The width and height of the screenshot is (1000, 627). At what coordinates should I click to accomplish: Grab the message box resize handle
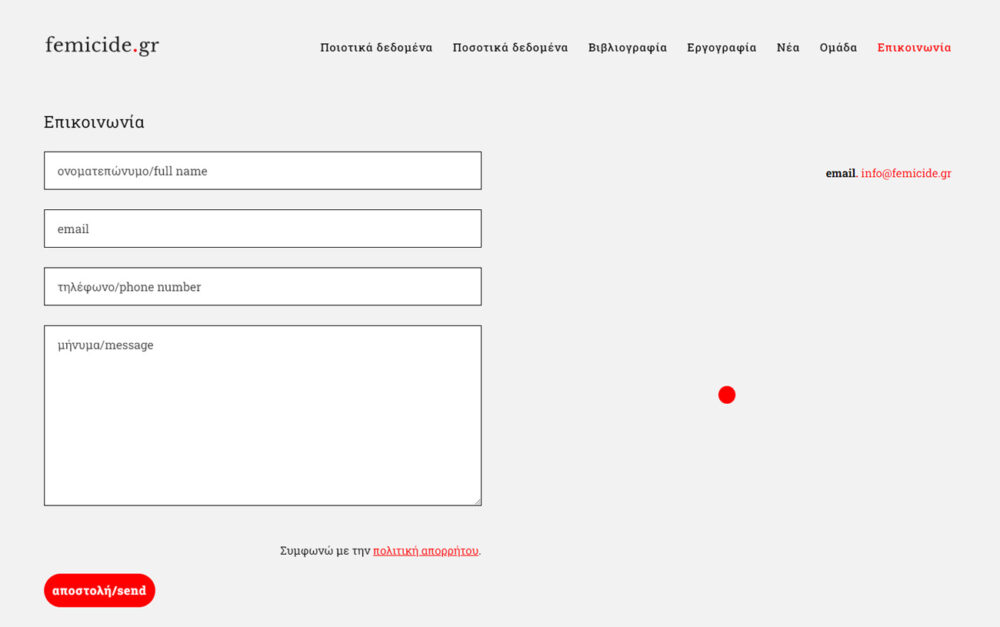[477, 501]
